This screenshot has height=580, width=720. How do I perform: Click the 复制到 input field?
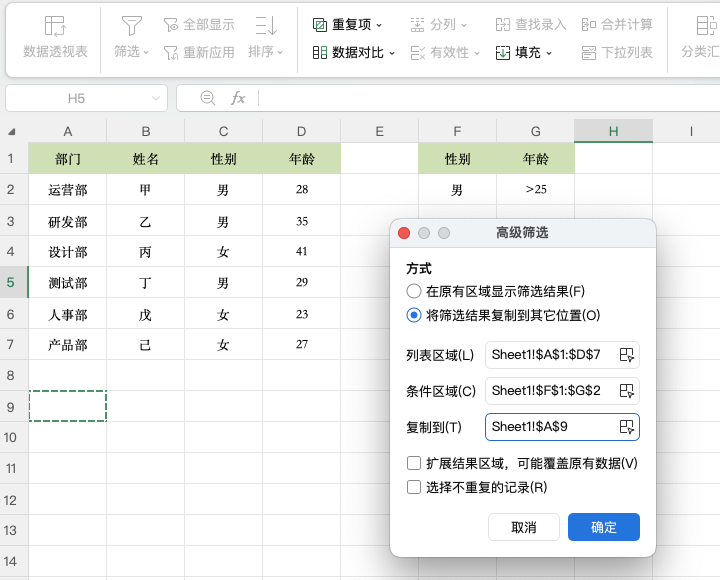(562, 427)
